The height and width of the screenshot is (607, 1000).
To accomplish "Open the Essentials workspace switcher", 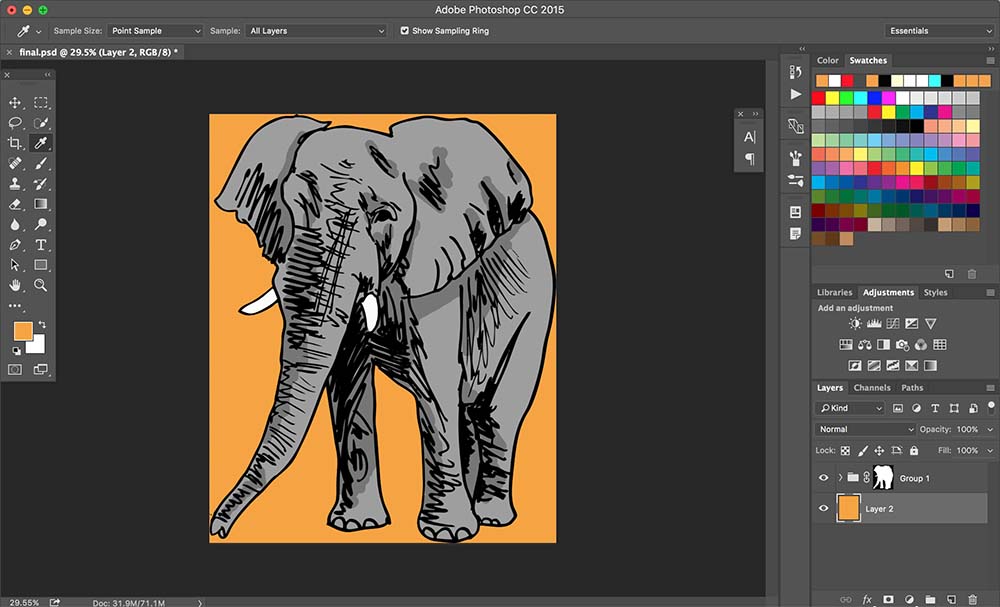I will [939, 31].
